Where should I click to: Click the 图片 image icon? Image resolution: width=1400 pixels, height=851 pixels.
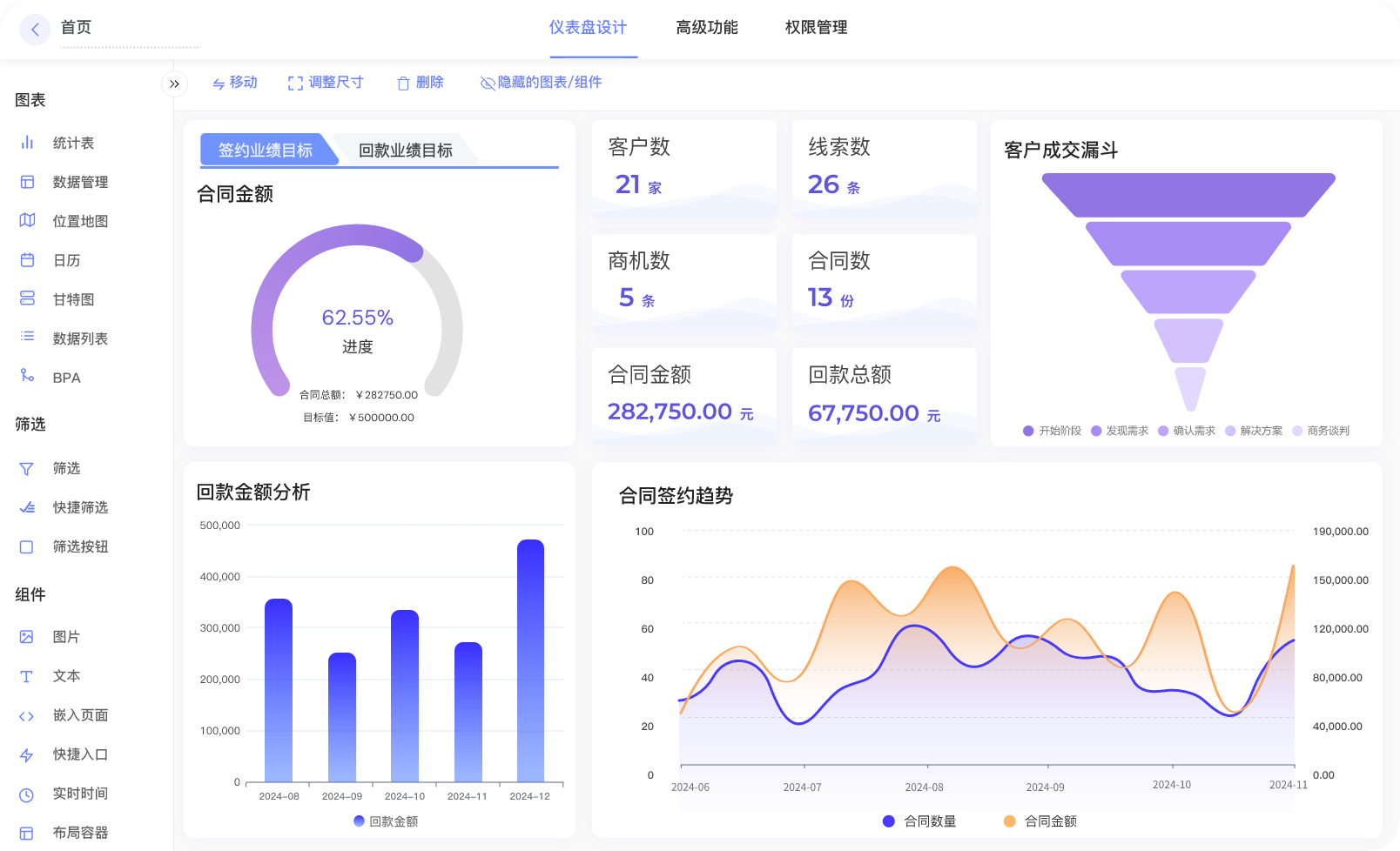(27, 637)
